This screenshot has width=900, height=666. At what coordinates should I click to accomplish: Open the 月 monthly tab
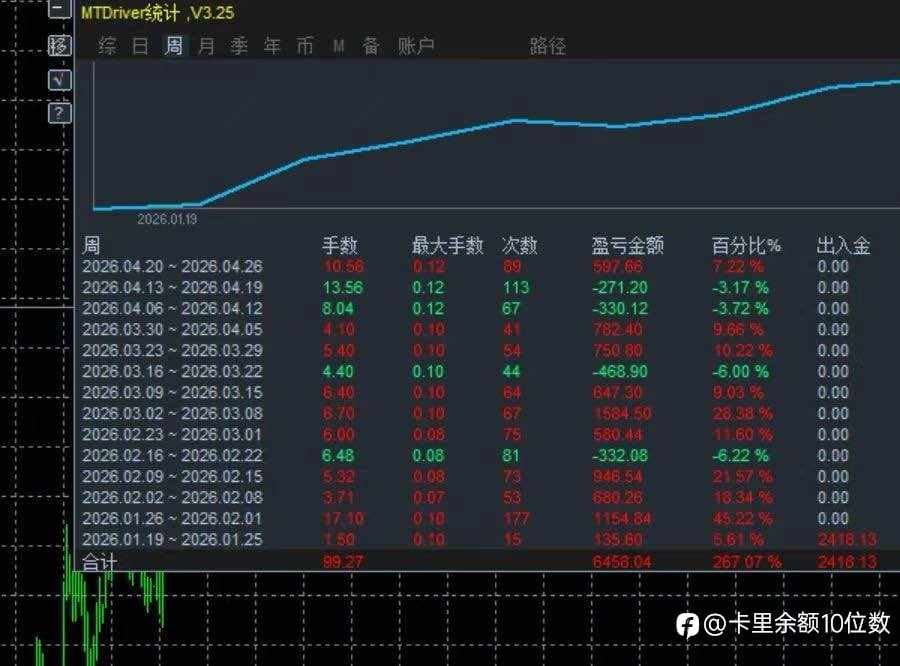click(206, 45)
